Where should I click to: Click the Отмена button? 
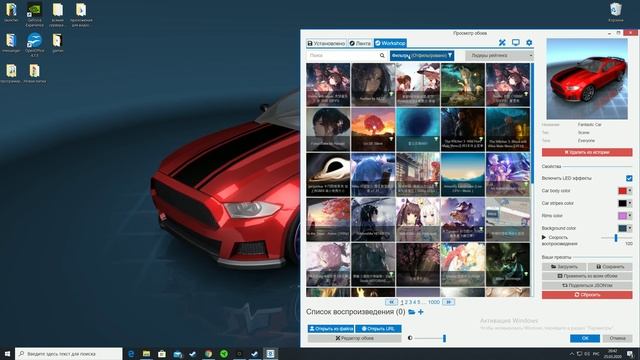617,338
